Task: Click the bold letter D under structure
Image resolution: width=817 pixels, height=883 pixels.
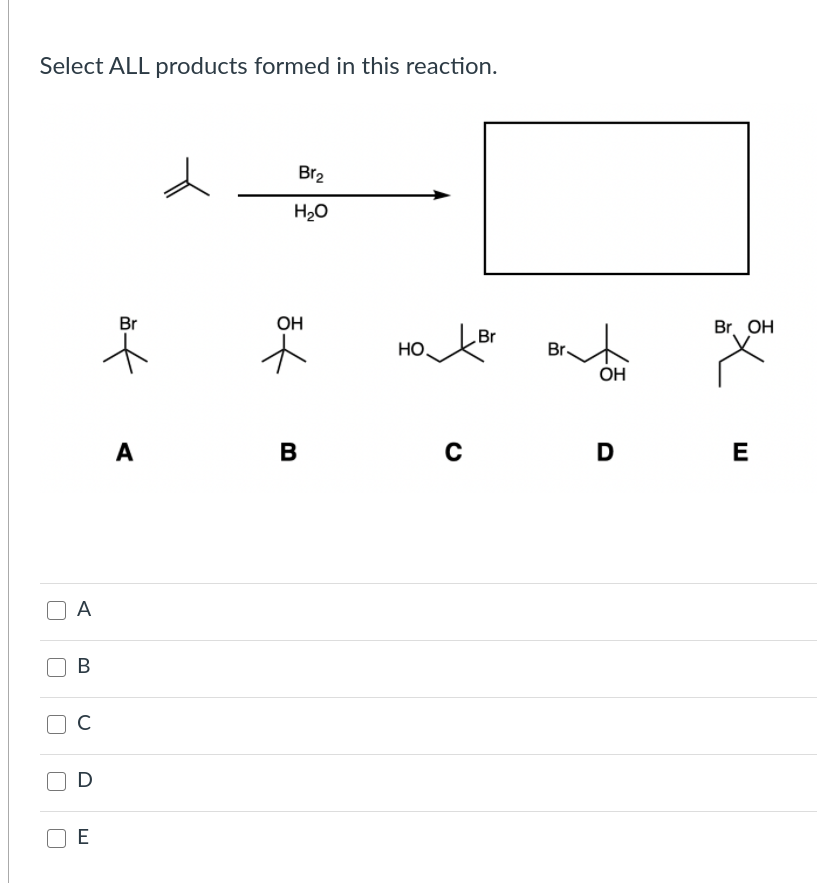Action: coord(605,452)
